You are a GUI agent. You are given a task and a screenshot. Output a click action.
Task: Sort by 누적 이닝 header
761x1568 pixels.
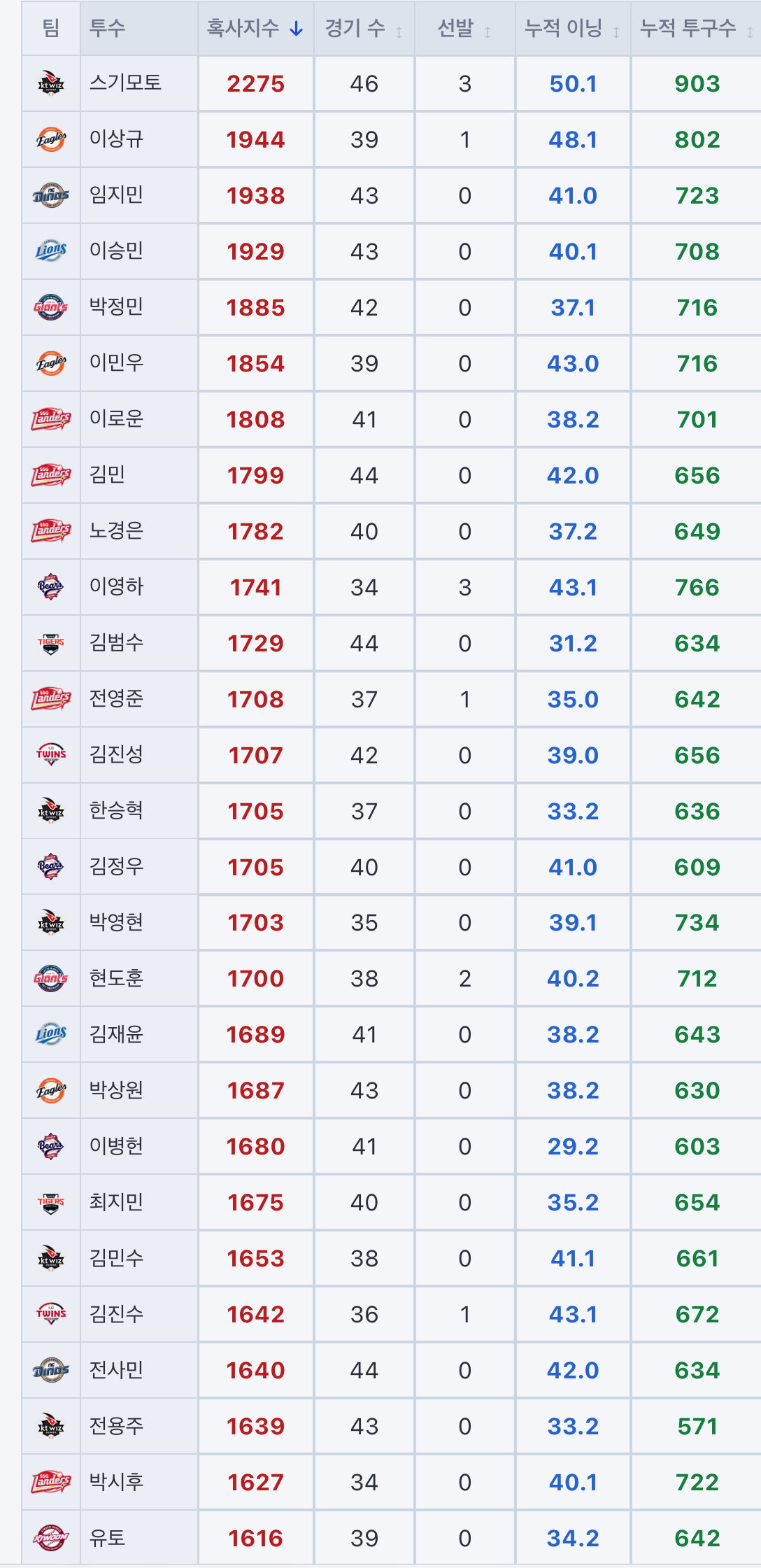pos(573,28)
